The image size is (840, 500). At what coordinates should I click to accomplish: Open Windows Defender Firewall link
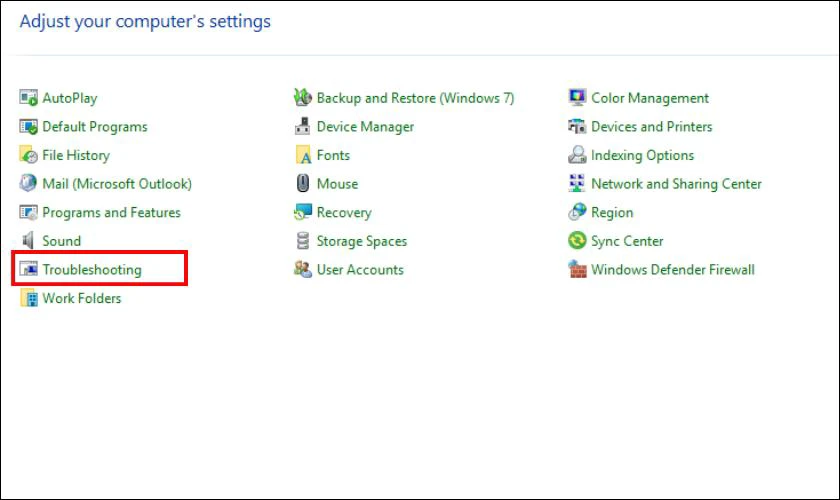point(673,270)
